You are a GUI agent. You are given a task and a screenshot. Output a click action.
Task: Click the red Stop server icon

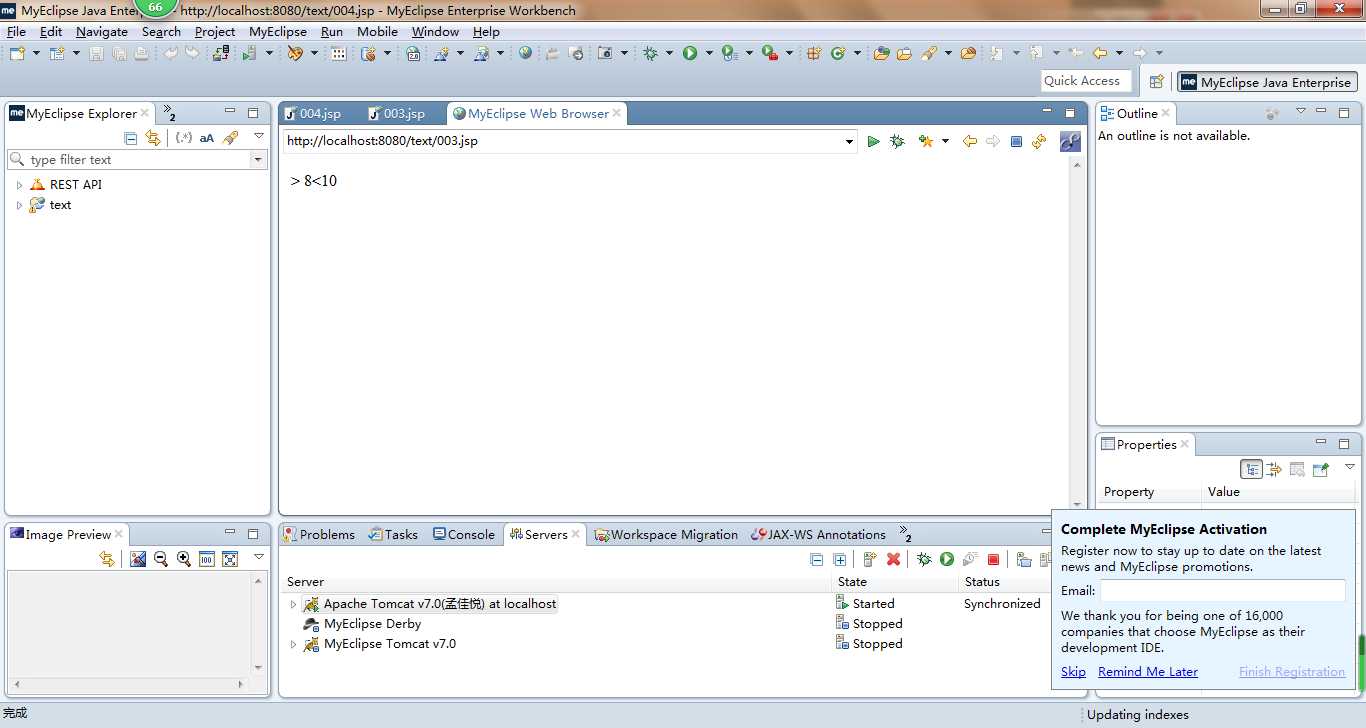[993, 560]
